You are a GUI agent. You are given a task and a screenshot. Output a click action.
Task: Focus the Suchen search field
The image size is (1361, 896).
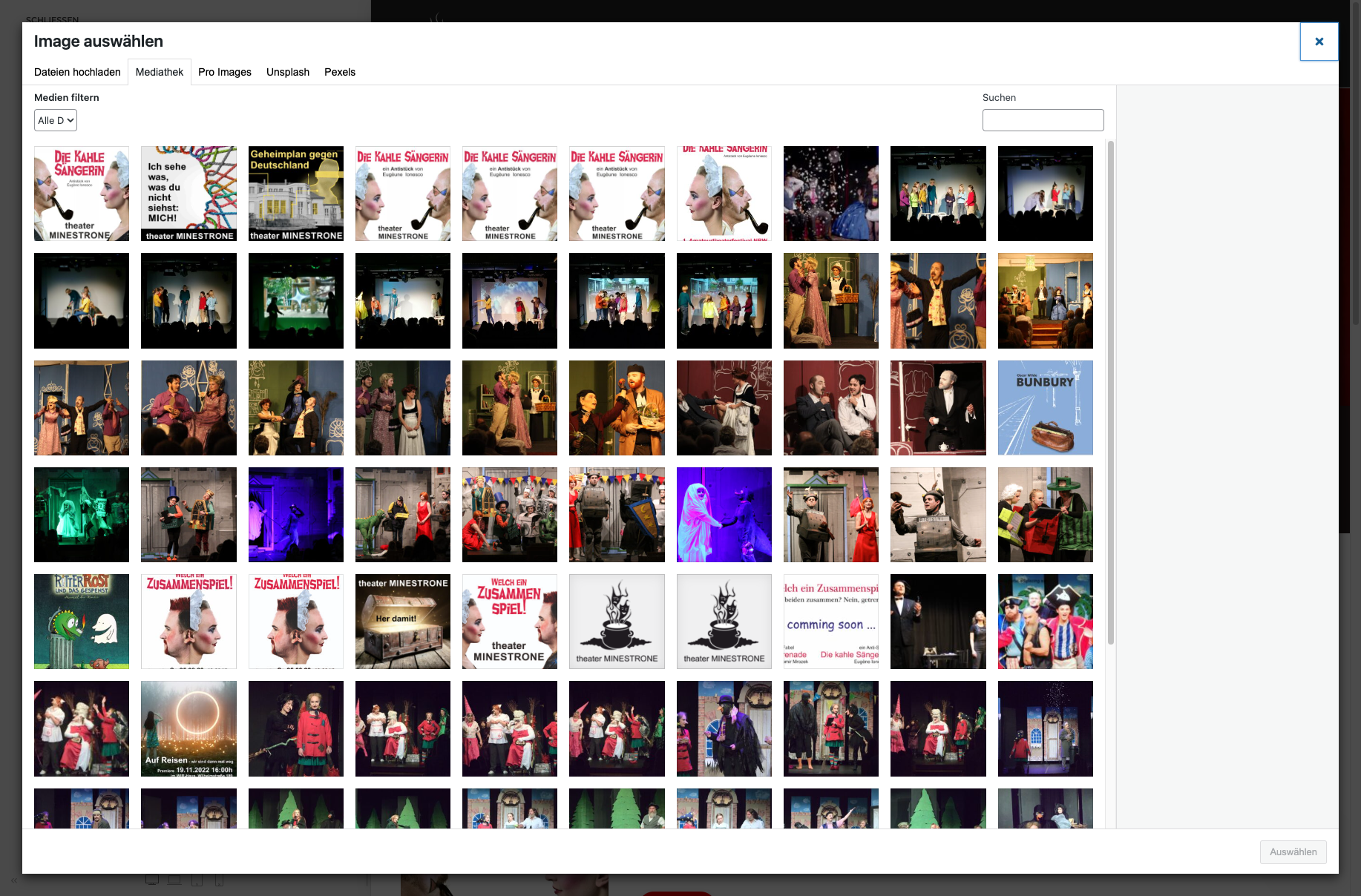(1042, 120)
